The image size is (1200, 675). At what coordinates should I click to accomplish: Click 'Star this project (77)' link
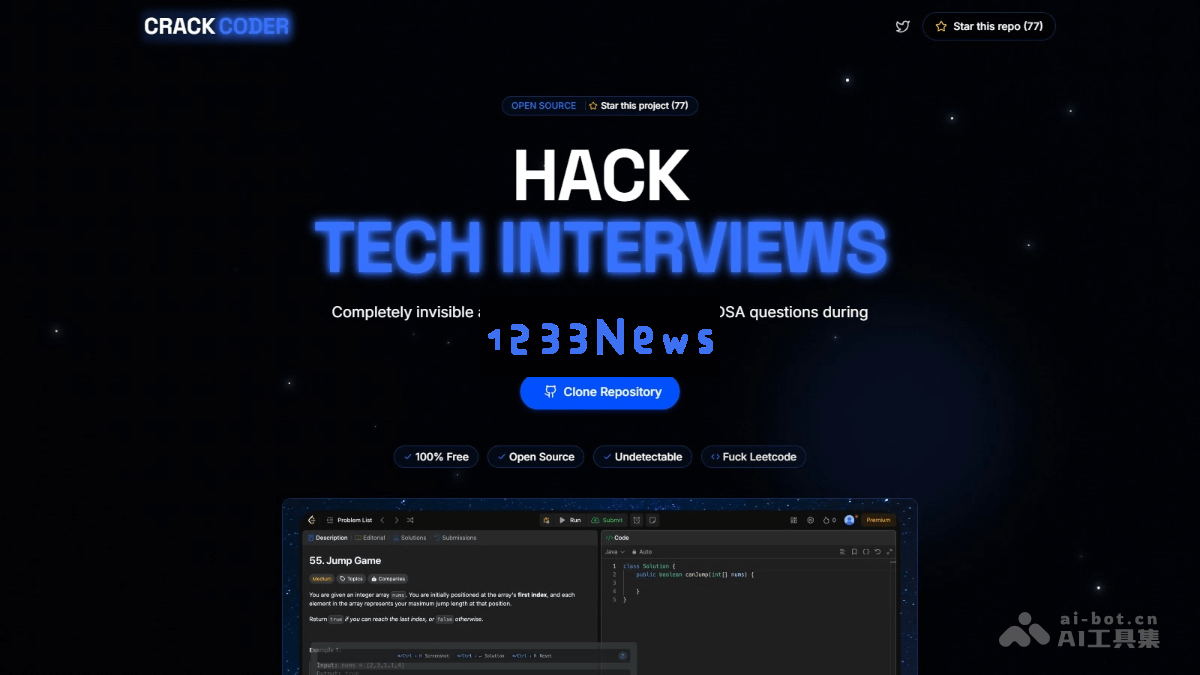click(638, 106)
